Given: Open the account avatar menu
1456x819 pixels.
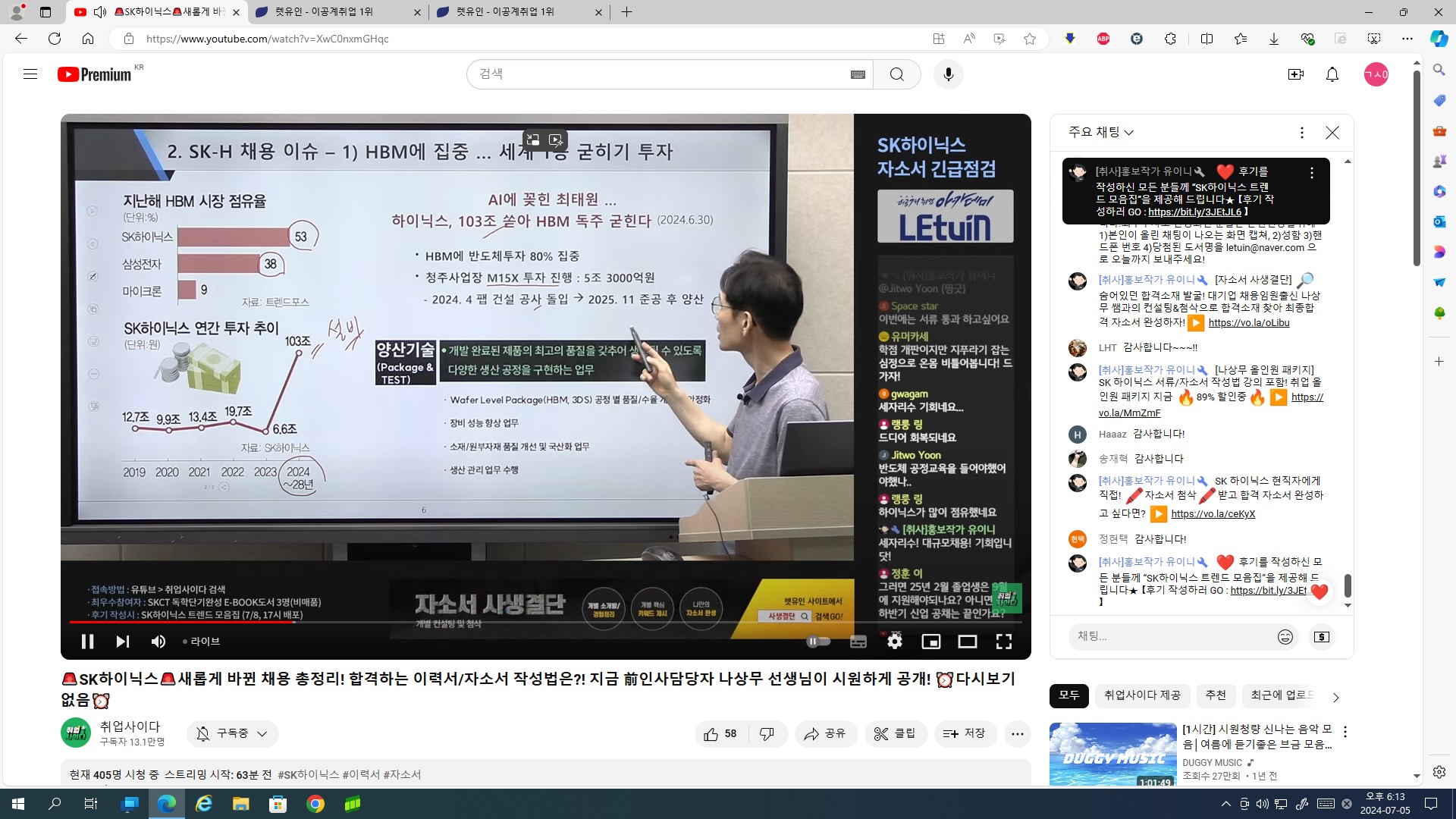Looking at the screenshot, I should [1376, 74].
